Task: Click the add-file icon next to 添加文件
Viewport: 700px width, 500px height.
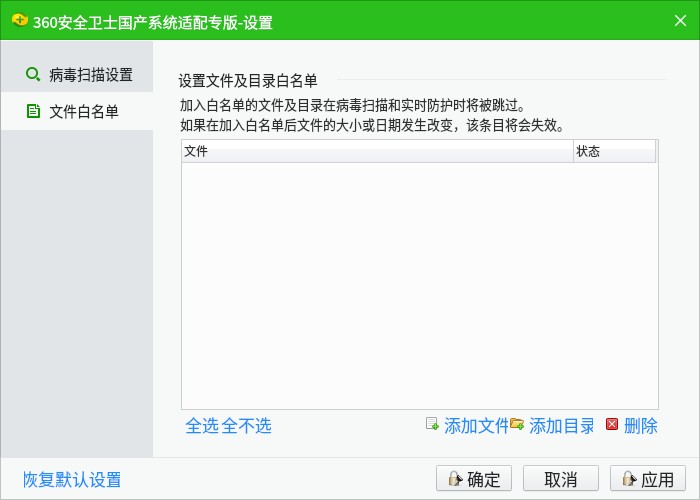Action: click(x=432, y=424)
